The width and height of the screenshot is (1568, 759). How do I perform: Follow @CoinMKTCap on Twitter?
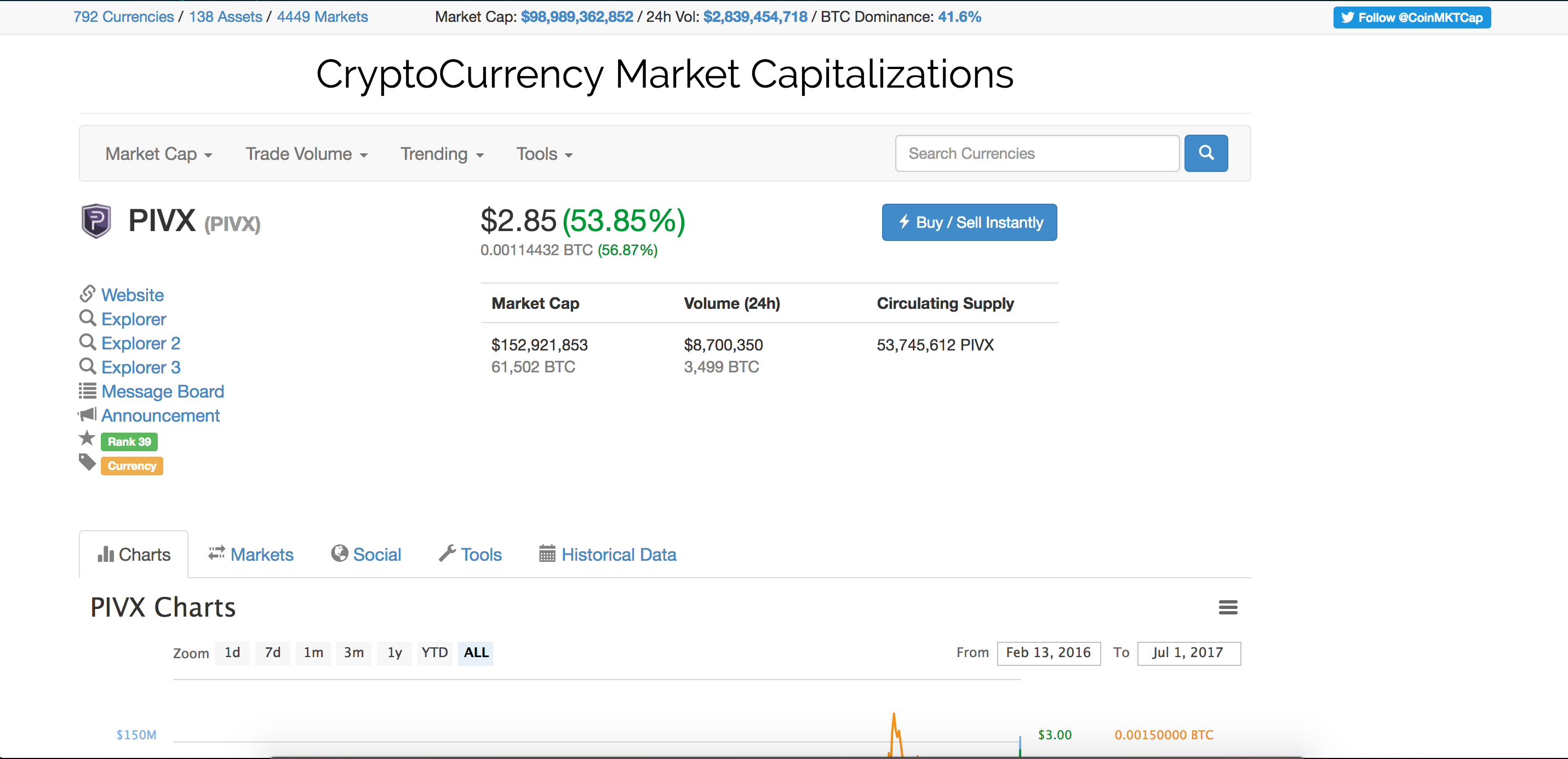(x=1411, y=18)
